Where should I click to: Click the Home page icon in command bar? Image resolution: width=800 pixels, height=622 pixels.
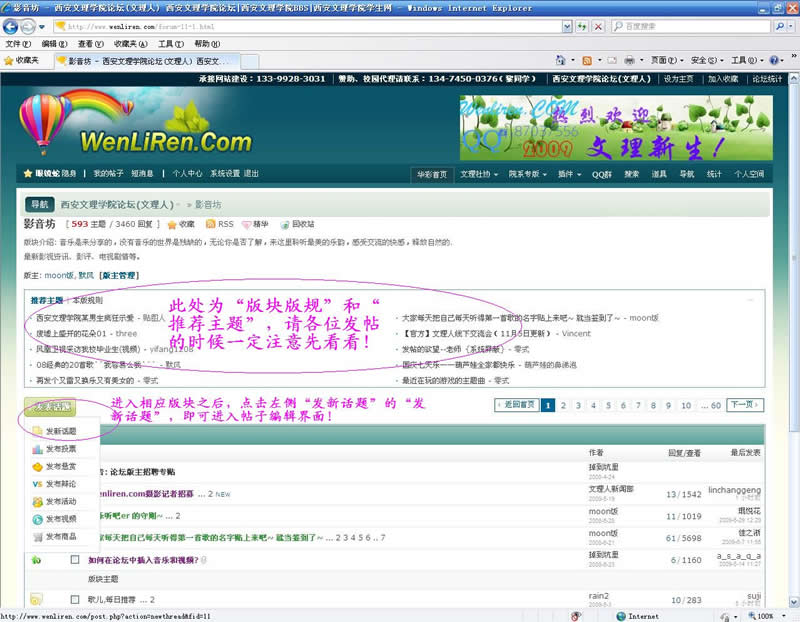tap(560, 60)
